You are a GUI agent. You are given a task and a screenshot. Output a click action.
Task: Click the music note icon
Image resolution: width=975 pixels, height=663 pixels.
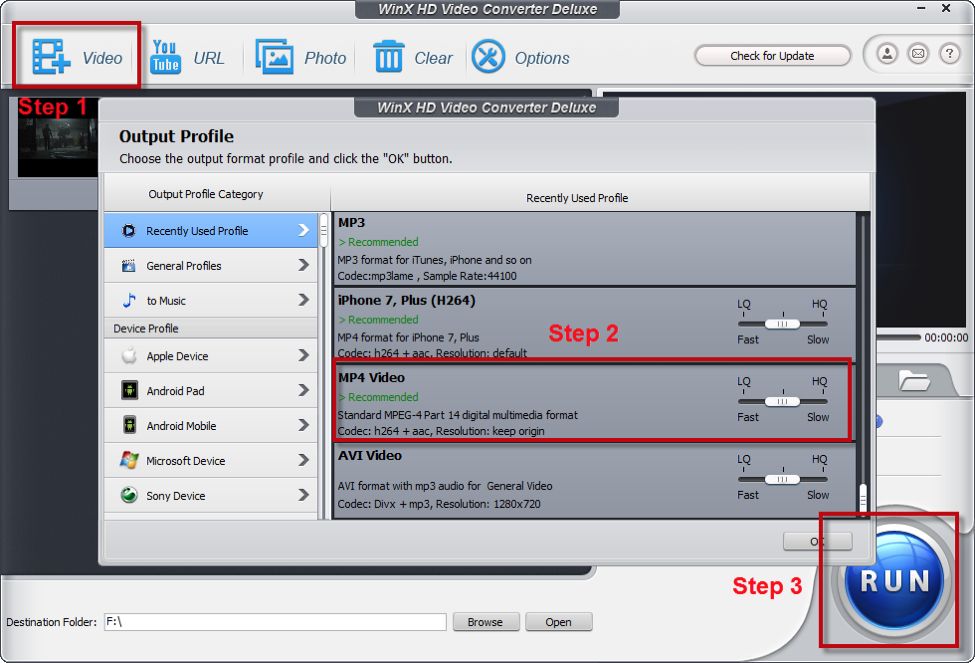click(x=129, y=300)
